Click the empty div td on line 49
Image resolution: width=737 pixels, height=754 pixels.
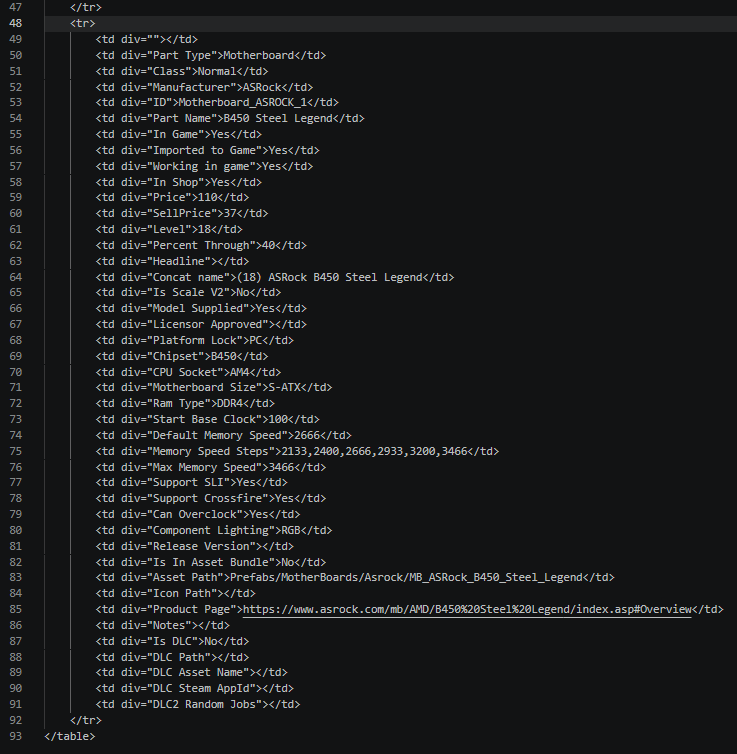click(147, 39)
